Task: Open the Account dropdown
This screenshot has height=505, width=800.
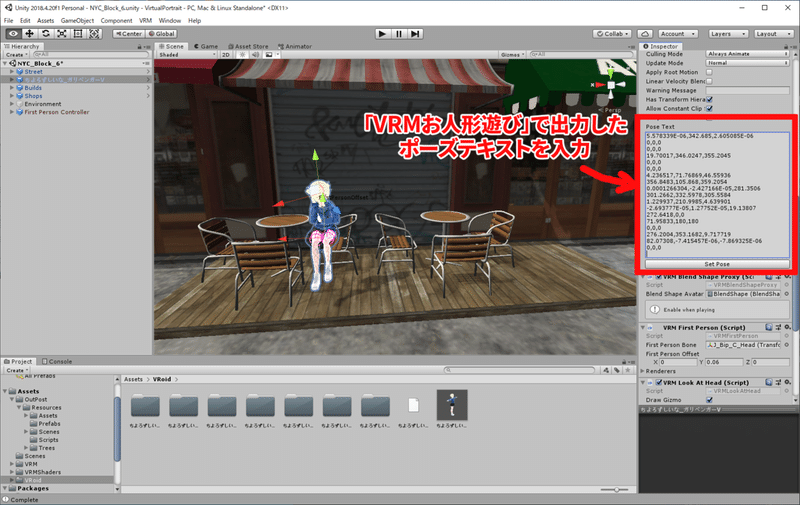Action: pos(678,34)
